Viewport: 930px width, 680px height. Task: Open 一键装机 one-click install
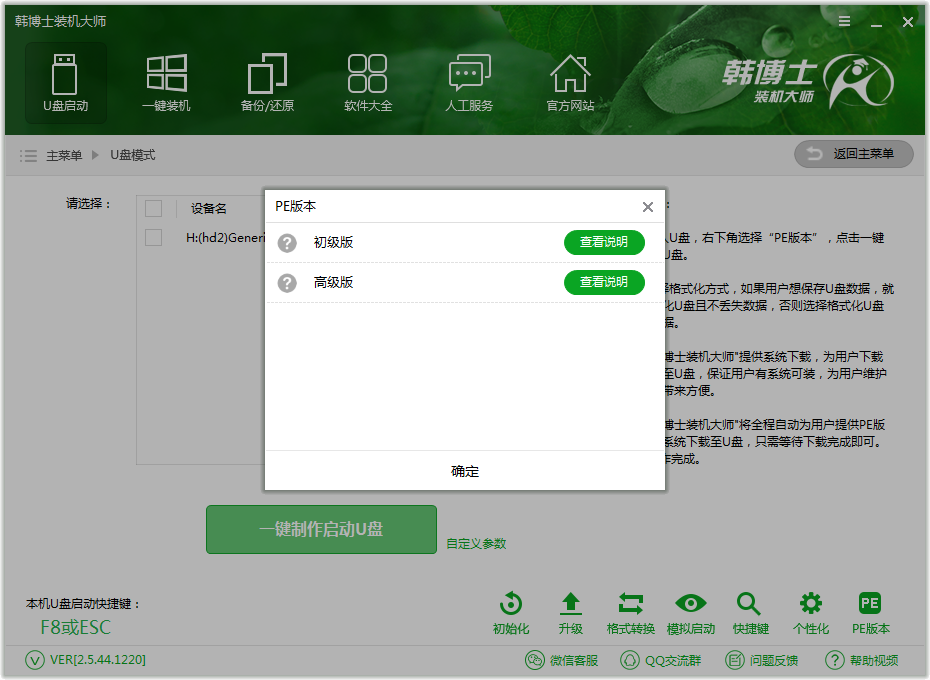click(167, 82)
